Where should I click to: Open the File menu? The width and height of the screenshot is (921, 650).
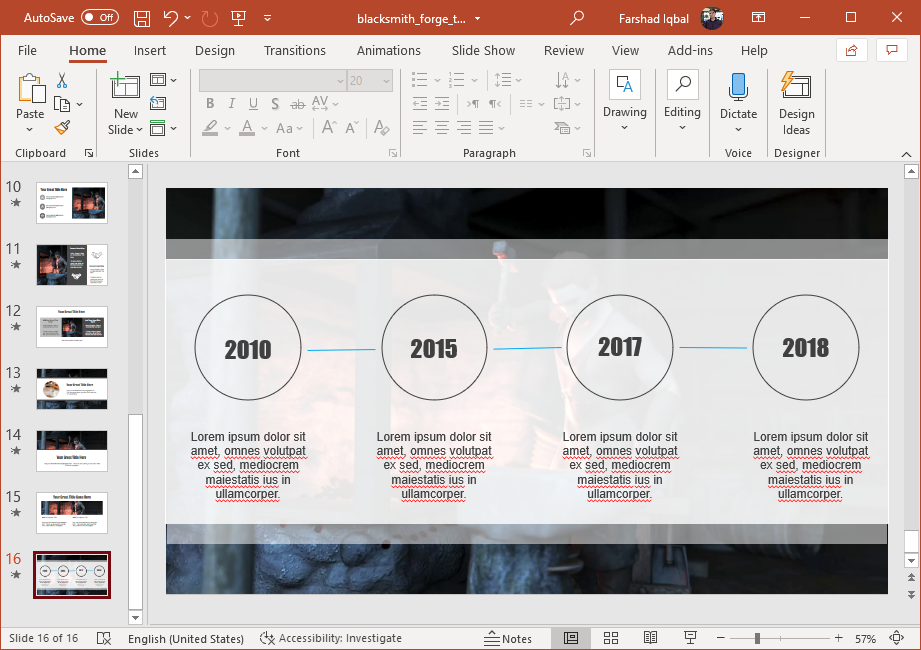click(27, 50)
